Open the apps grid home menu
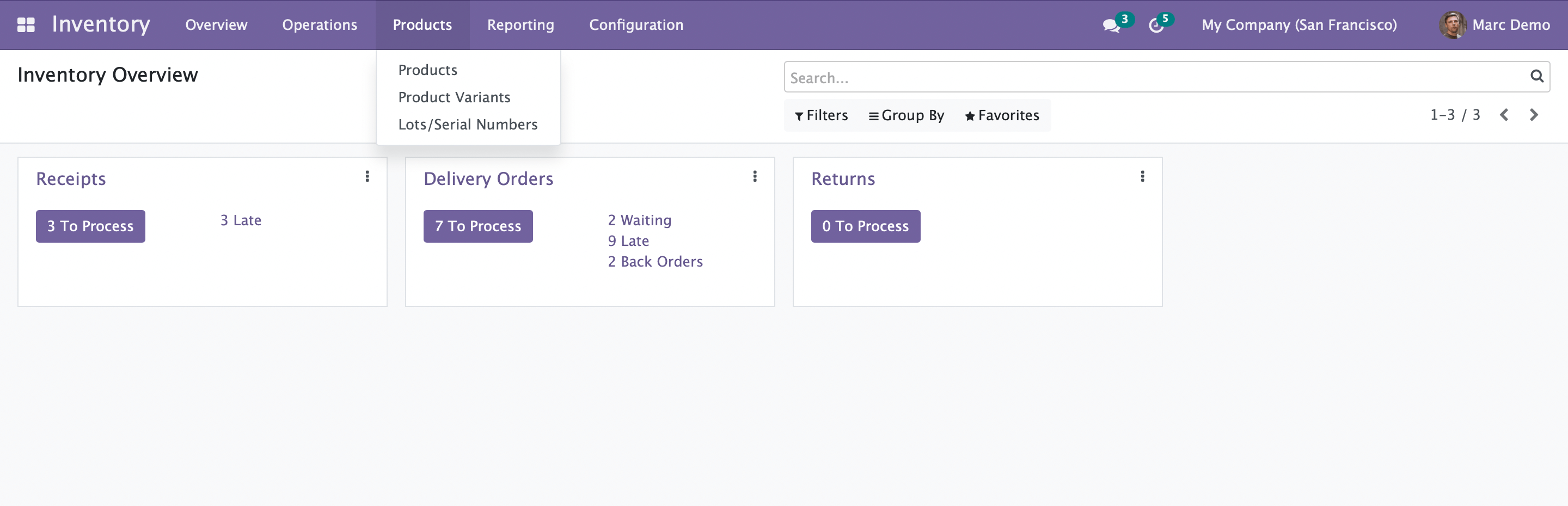This screenshot has width=1568, height=506. 26,25
